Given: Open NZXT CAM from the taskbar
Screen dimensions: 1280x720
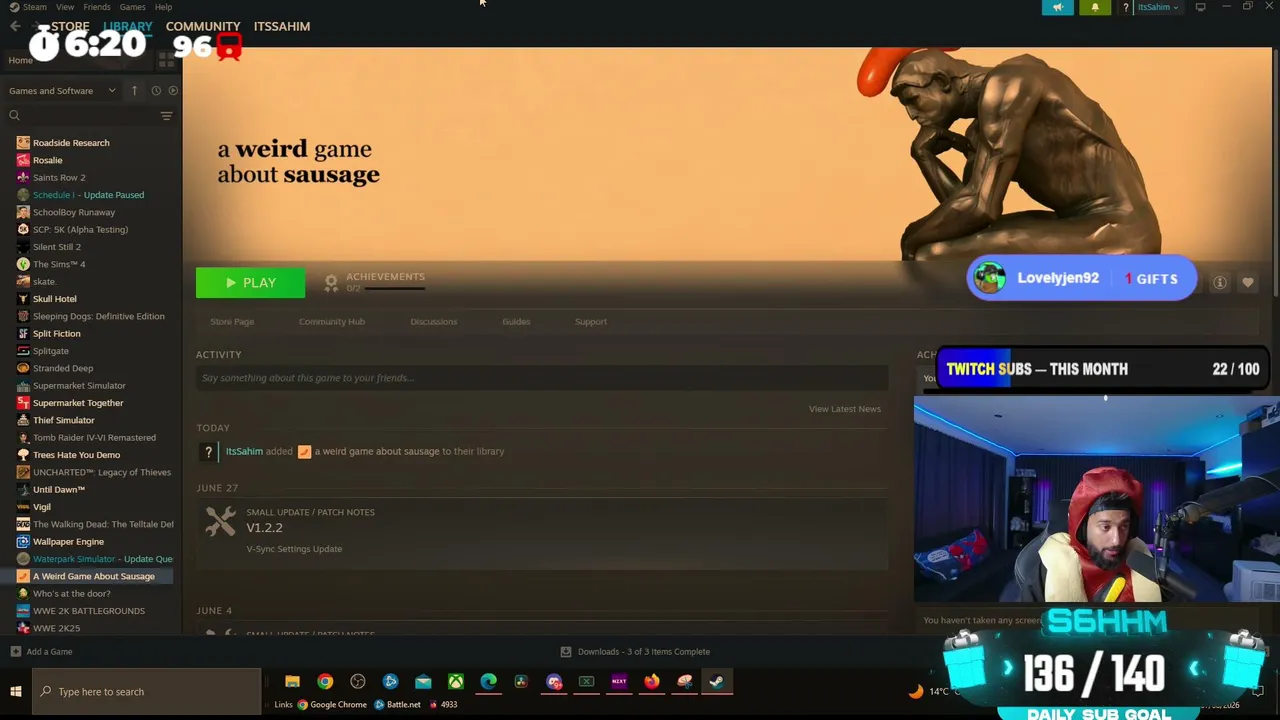Looking at the screenshot, I should 619,682.
